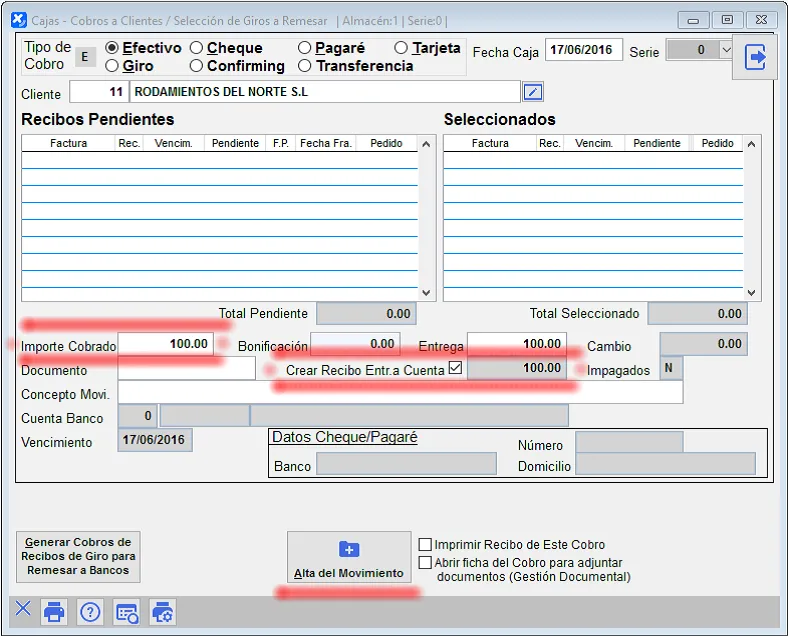Click the Importe Cobrado amount field

165,344
